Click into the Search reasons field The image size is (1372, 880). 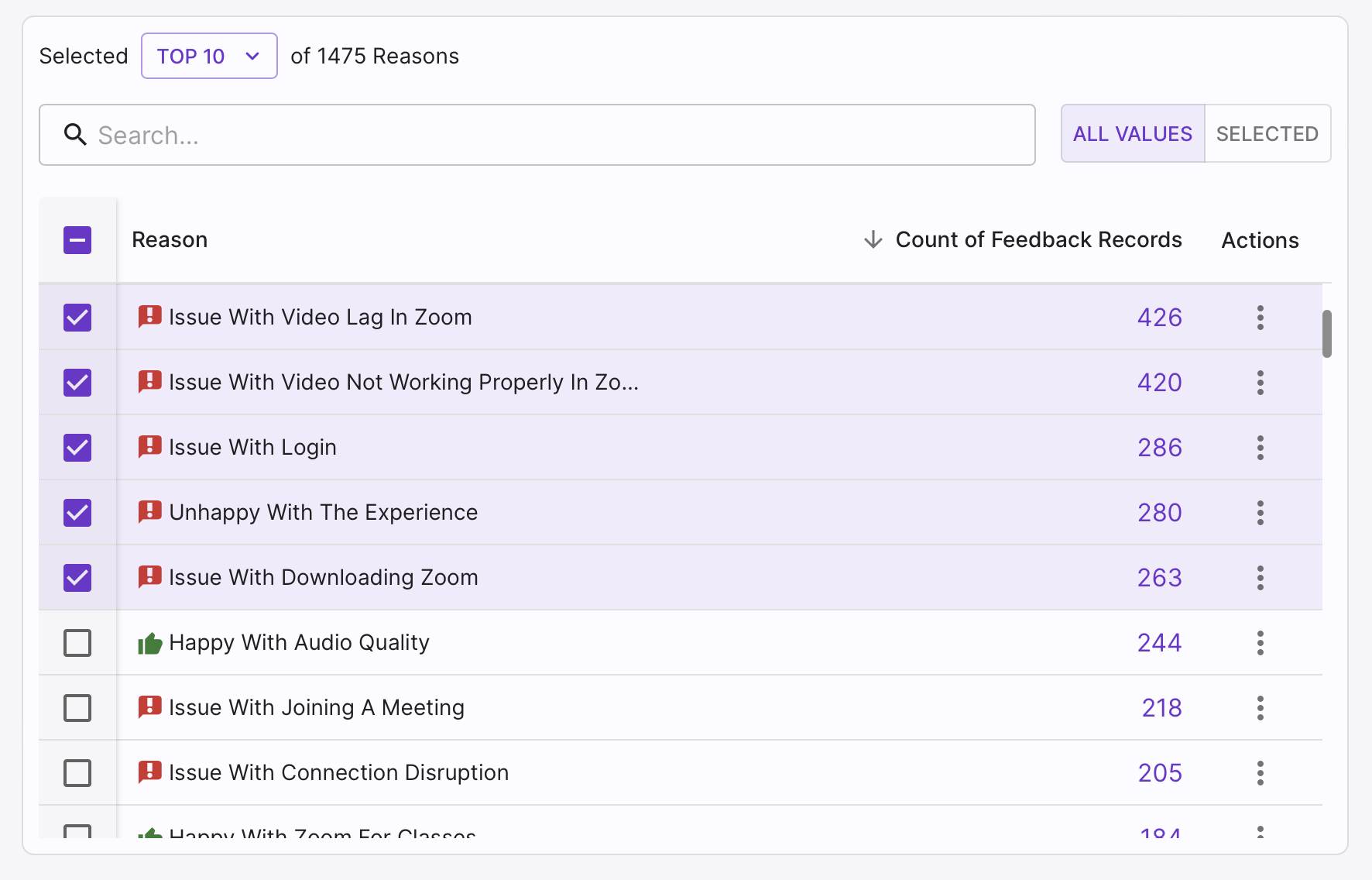point(537,135)
